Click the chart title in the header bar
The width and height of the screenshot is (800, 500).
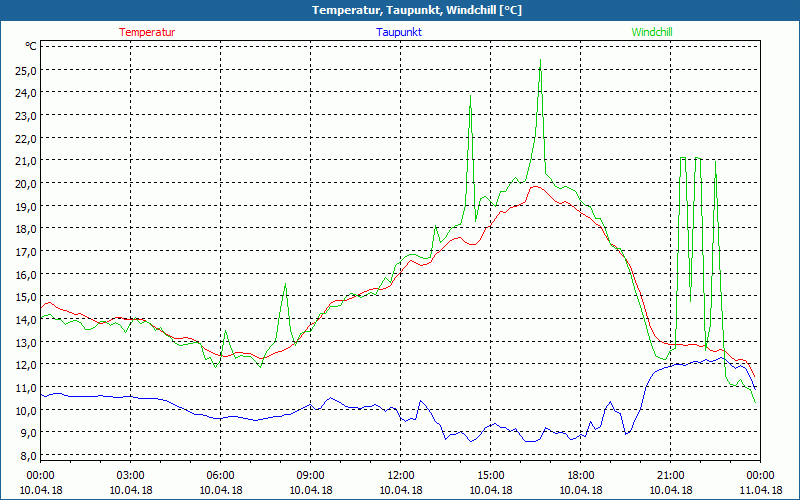400,10
